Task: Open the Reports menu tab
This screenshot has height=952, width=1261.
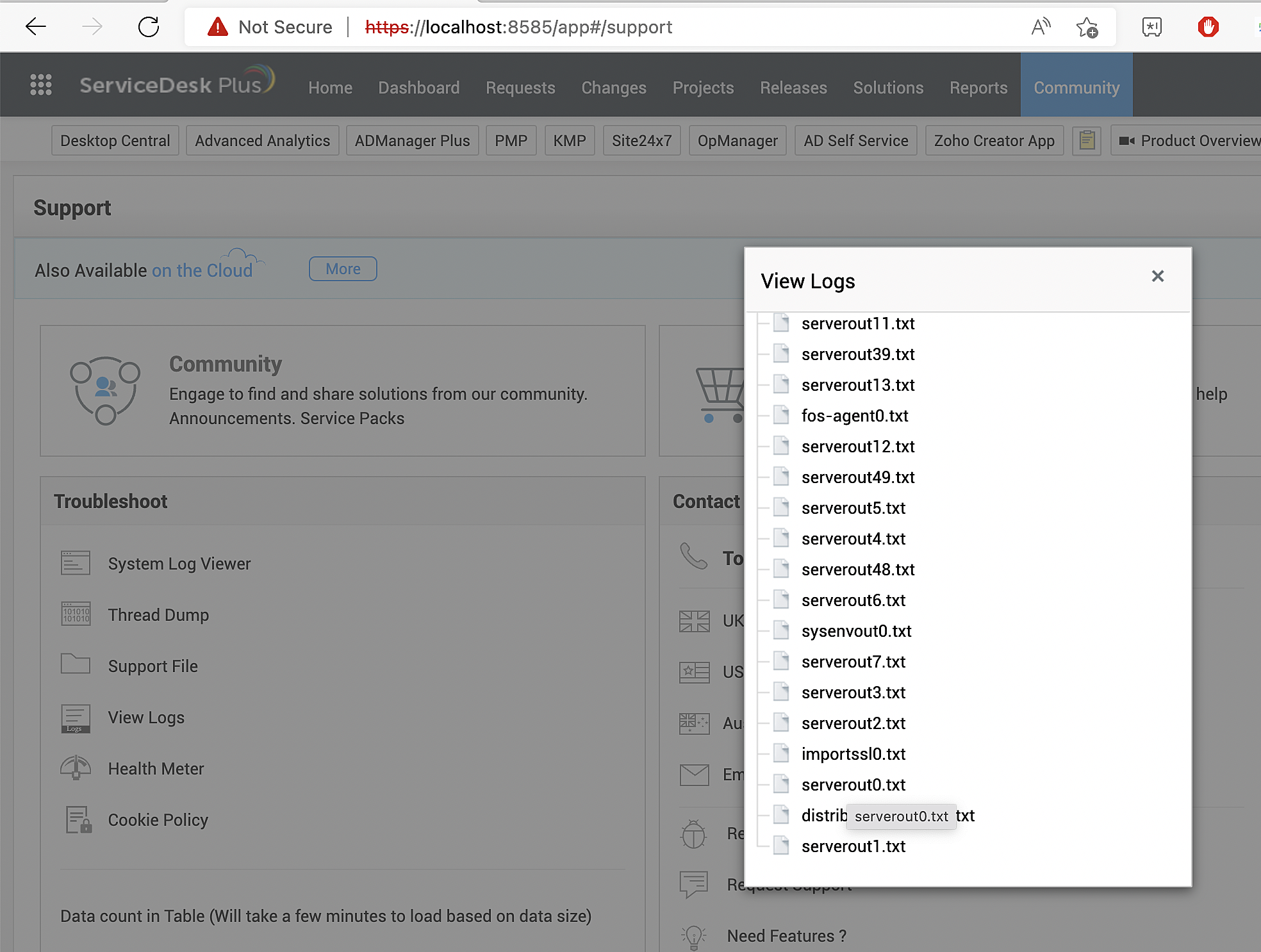Action: coord(978,87)
